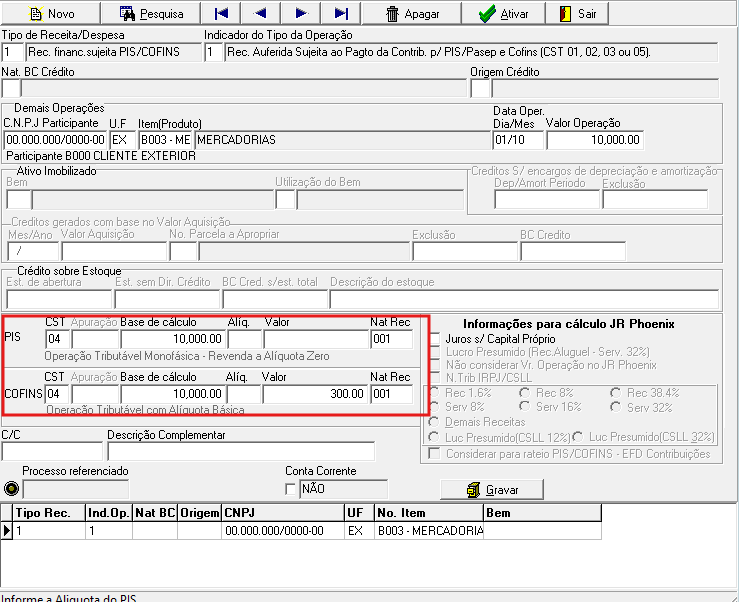The height and width of the screenshot is (602, 739).
Task: Select Demais Receitas radio option
Action: (434, 422)
